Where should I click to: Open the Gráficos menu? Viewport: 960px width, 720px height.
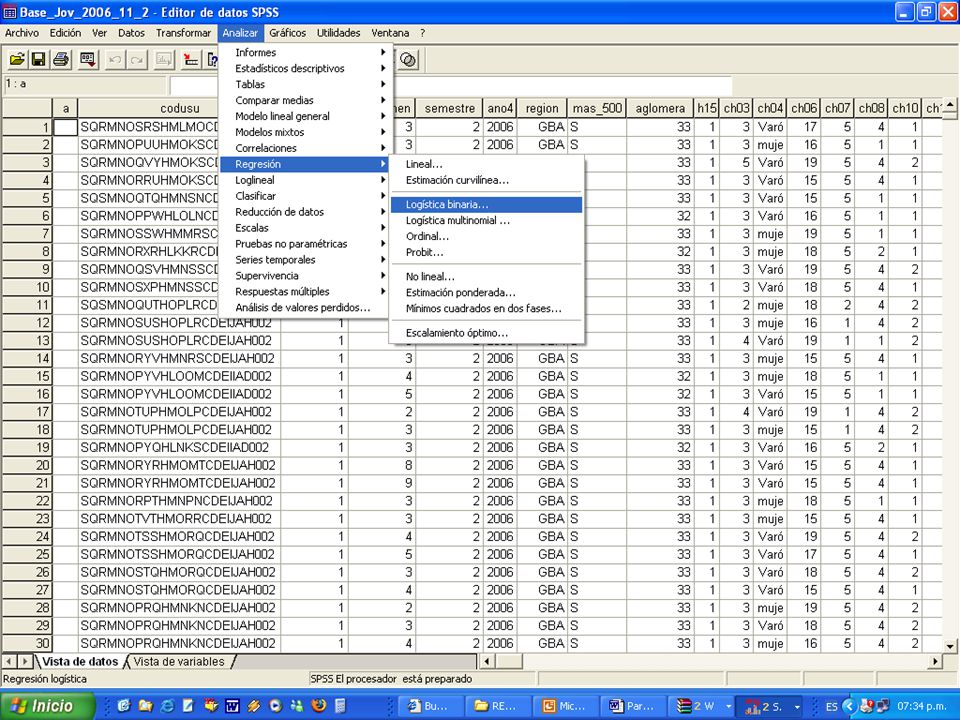287,33
